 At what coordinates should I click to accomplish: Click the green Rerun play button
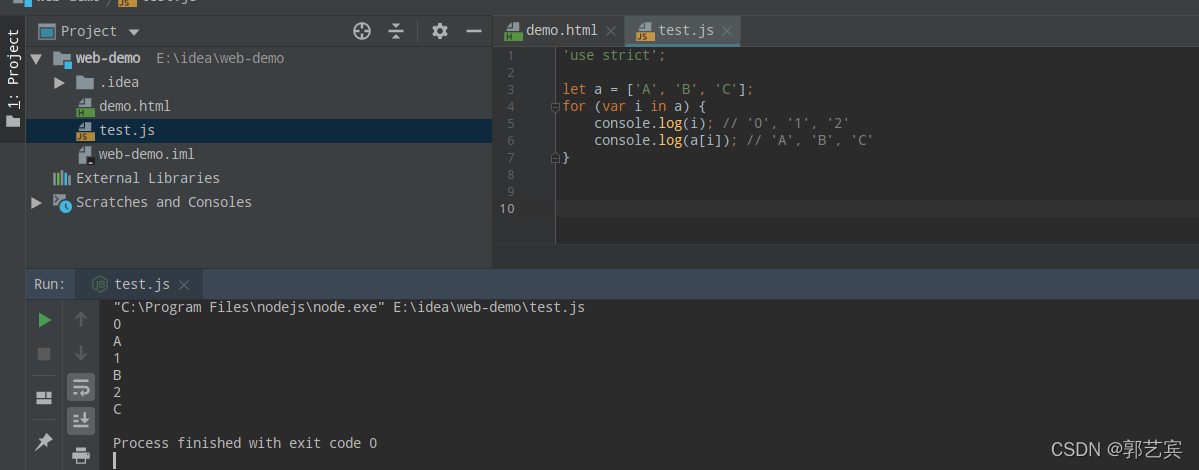pos(44,320)
